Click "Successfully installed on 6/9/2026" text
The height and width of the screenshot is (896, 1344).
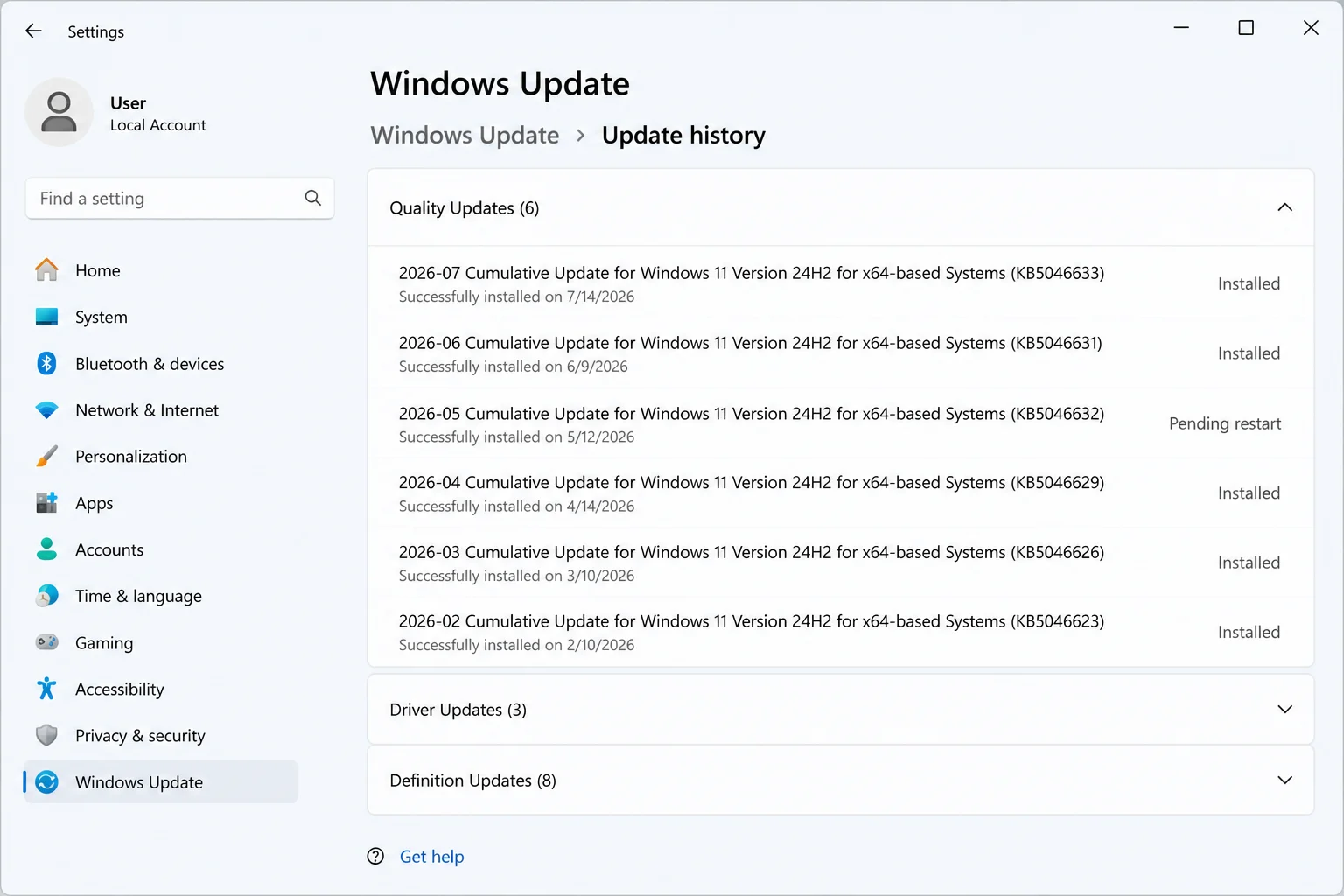point(513,367)
